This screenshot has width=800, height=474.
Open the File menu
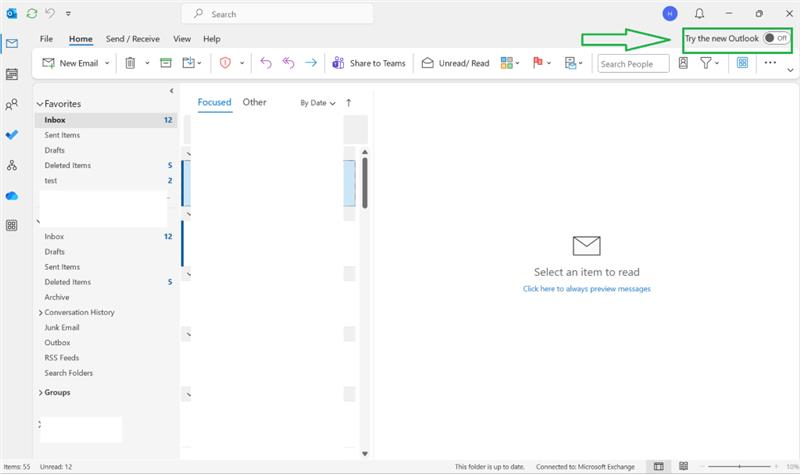pyautogui.click(x=46, y=39)
